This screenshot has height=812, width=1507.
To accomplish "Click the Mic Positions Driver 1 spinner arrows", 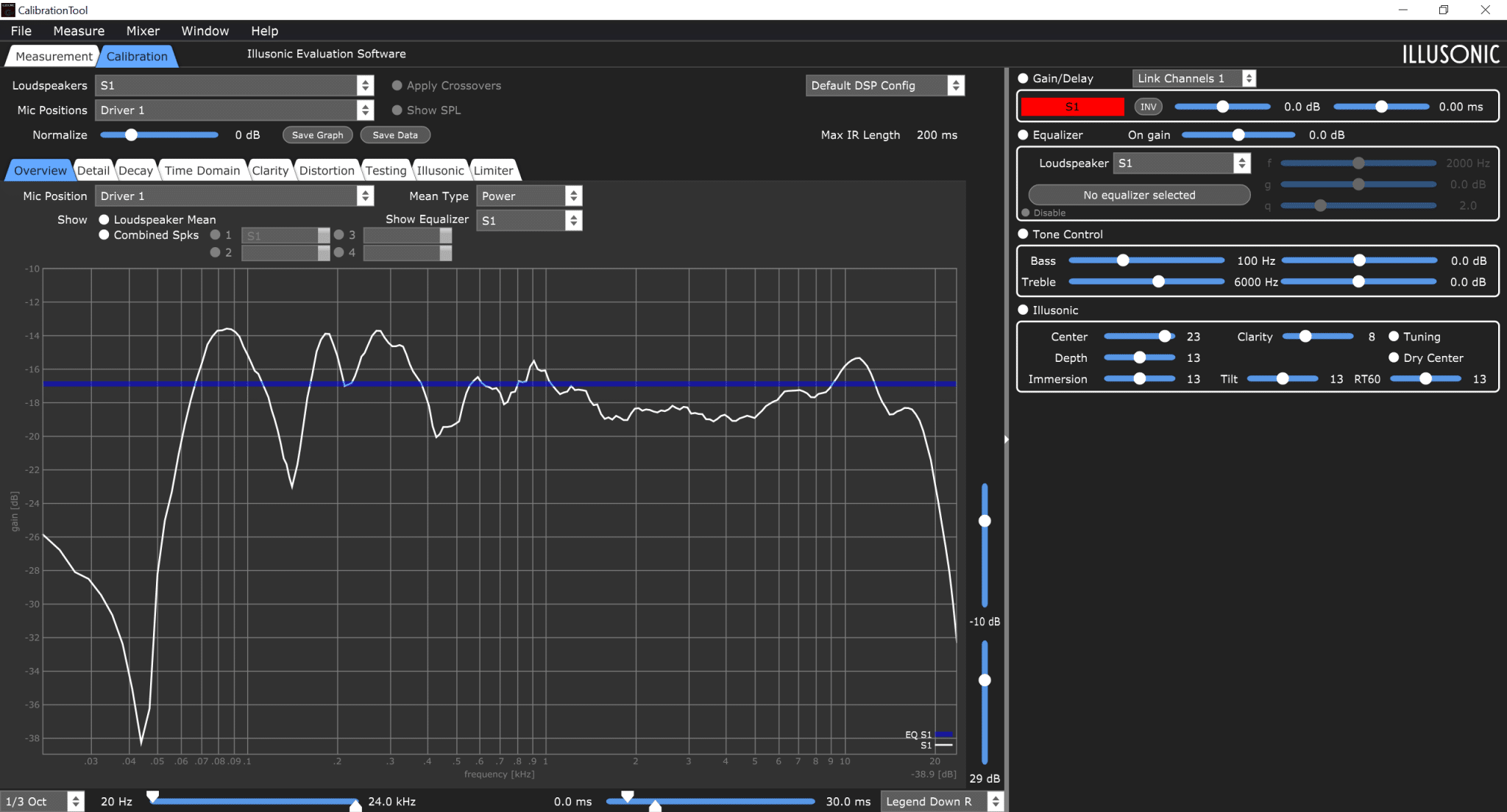I will click(365, 110).
